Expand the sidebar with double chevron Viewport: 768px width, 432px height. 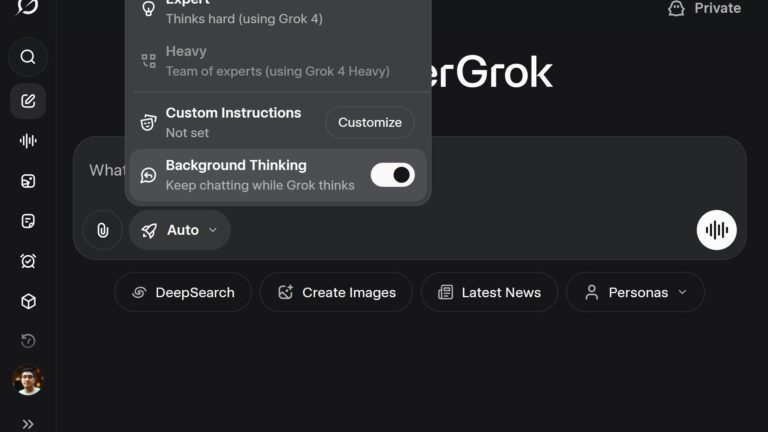point(28,423)
